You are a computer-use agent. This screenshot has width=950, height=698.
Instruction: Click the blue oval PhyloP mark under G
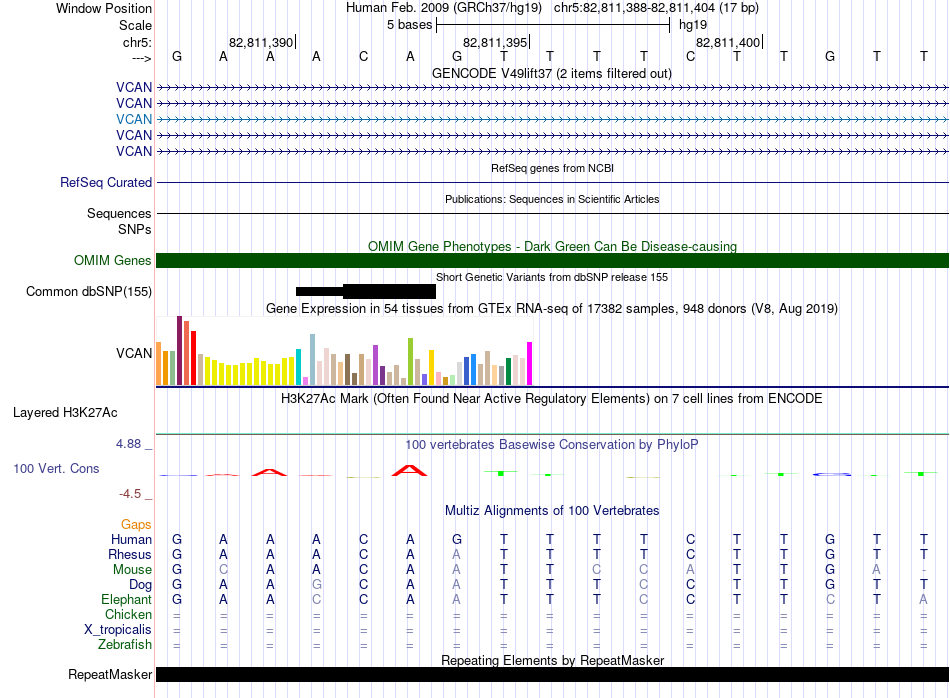coord(832,474)
